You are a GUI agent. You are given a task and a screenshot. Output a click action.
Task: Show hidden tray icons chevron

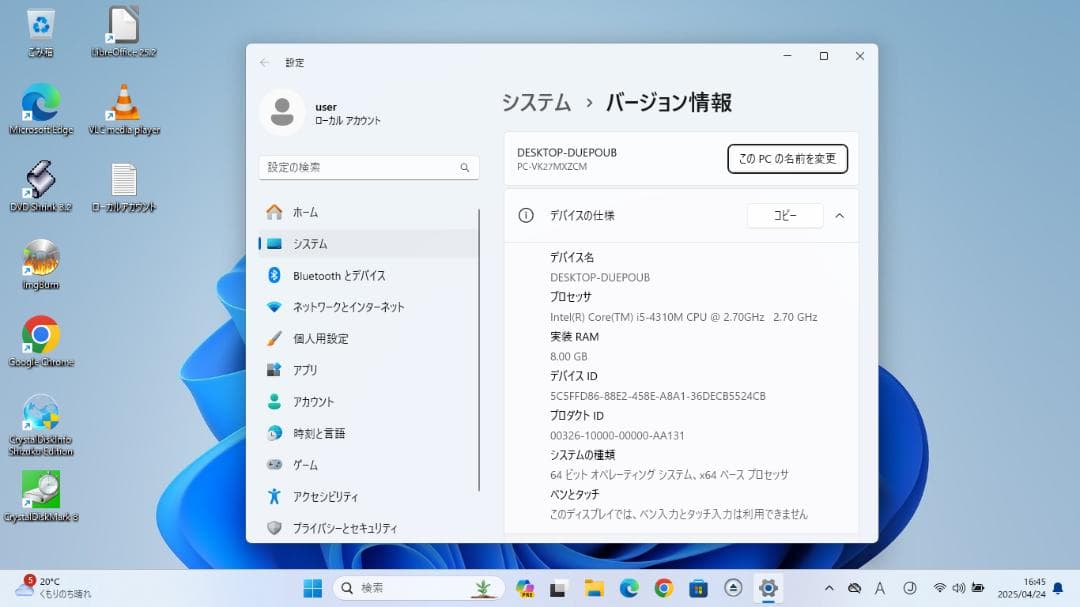tap(829, 588)
